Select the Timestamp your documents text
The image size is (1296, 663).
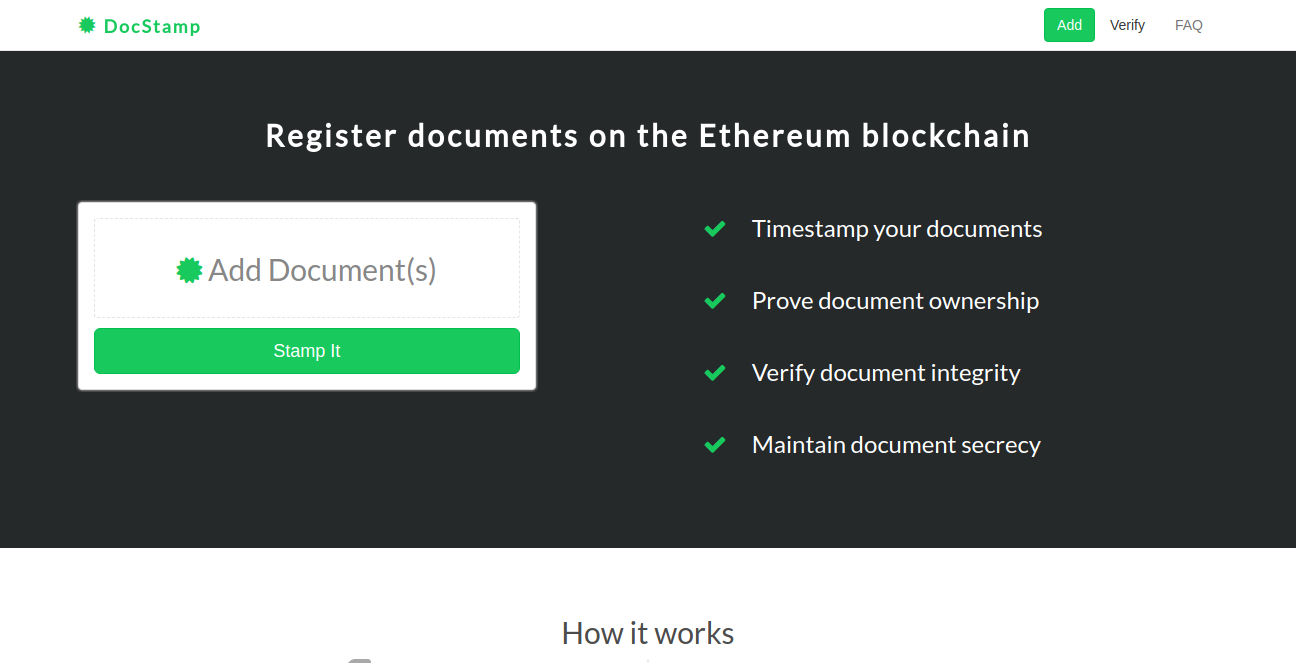pos(897,229)
